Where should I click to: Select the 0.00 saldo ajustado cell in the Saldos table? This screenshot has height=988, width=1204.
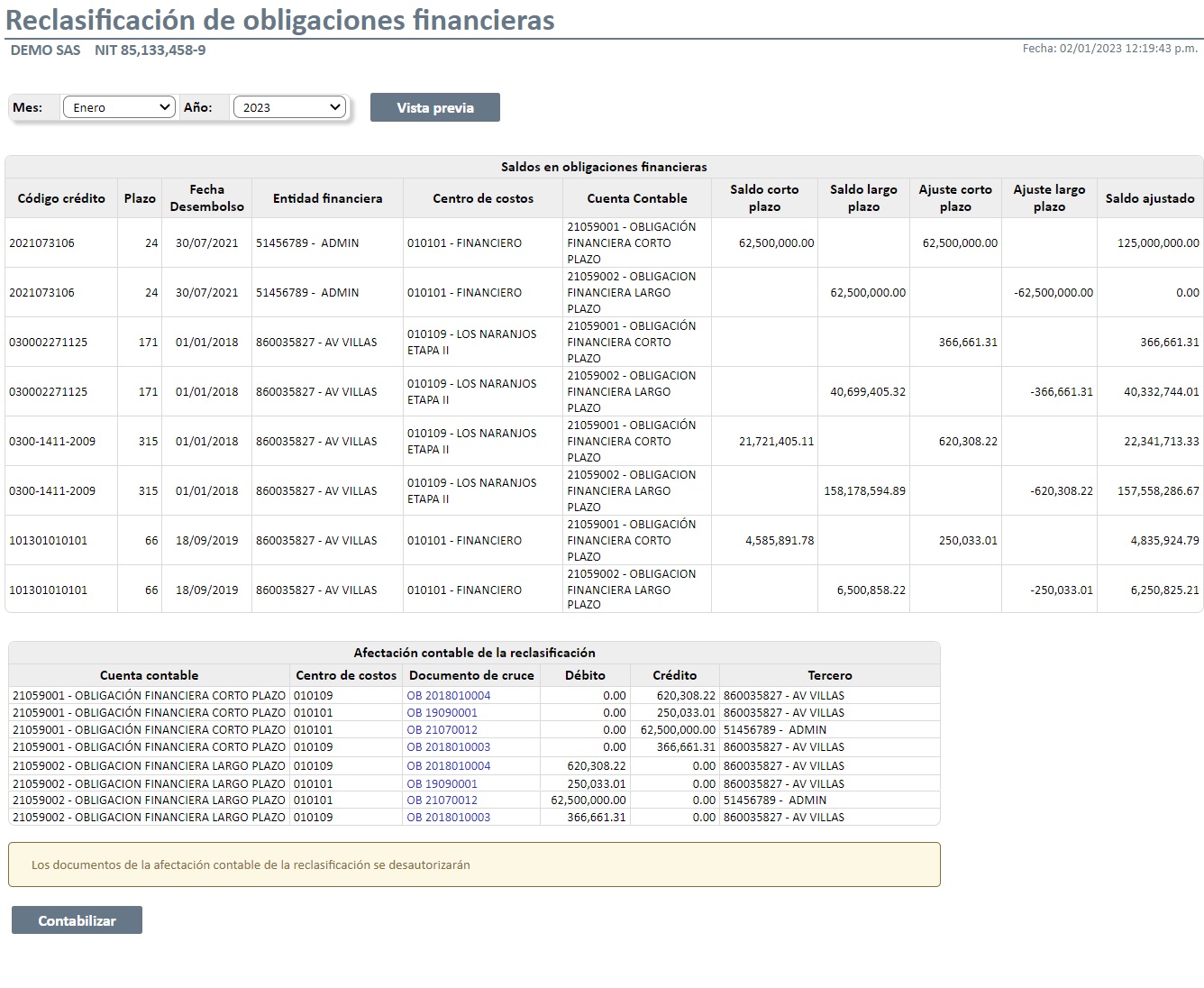[1188, 293]
